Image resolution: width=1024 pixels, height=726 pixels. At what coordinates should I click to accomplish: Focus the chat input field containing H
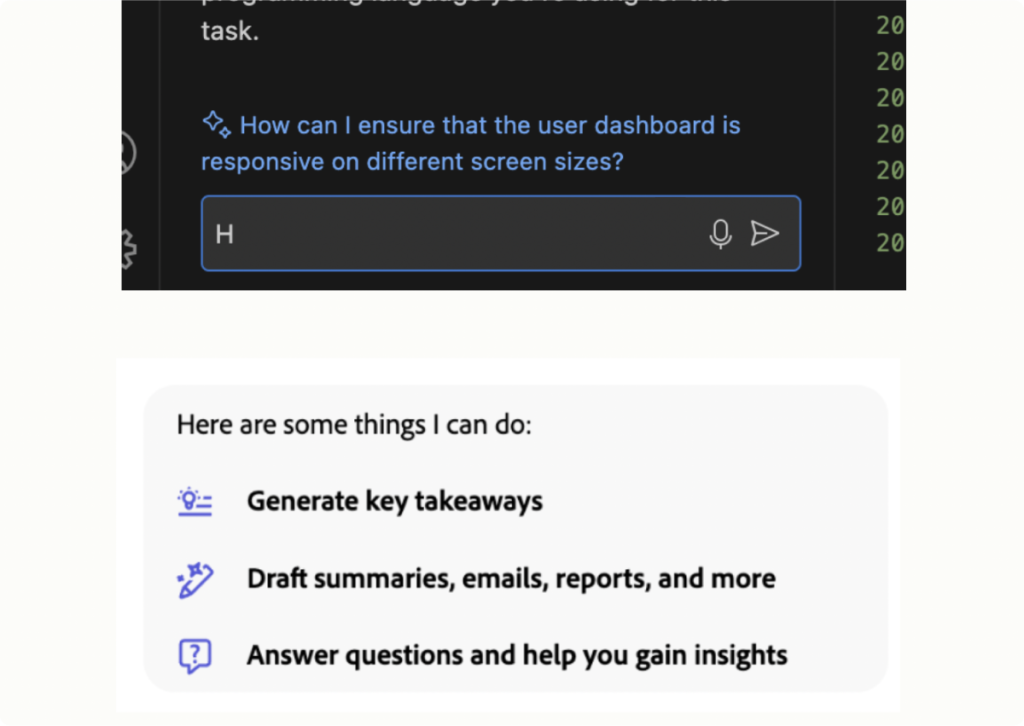click(501, 233)
